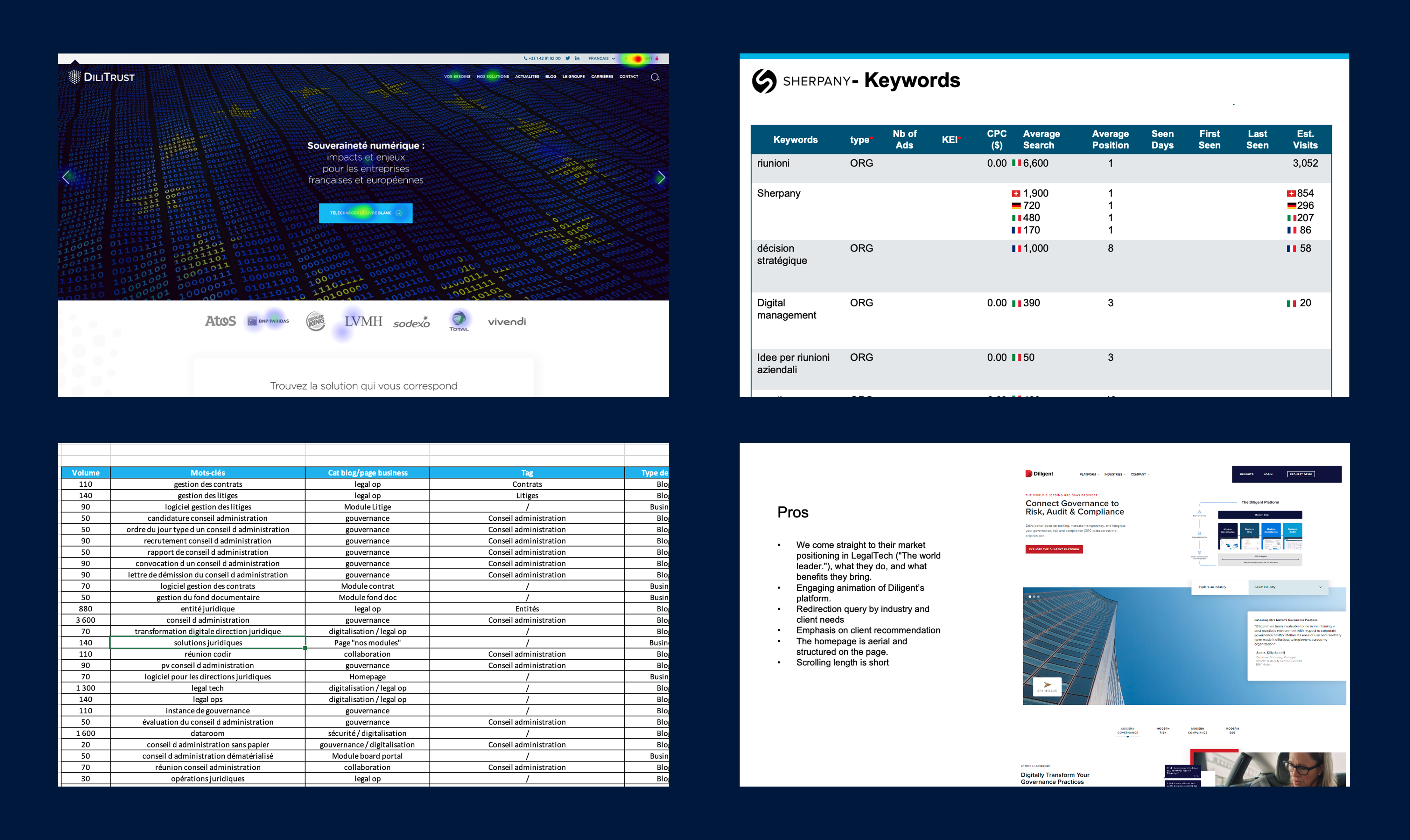This screenshot has height=840, width=1410.
Task: Open the CARRIÈRES page
Action: [x=602, y=76]
